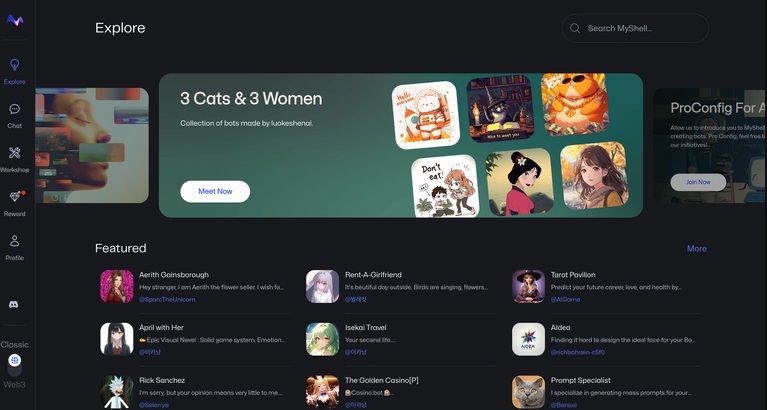Click the MyShell logo icon
Image resolution: width=767 pixels, height=410 pixels.
click(x=15, y=20)
